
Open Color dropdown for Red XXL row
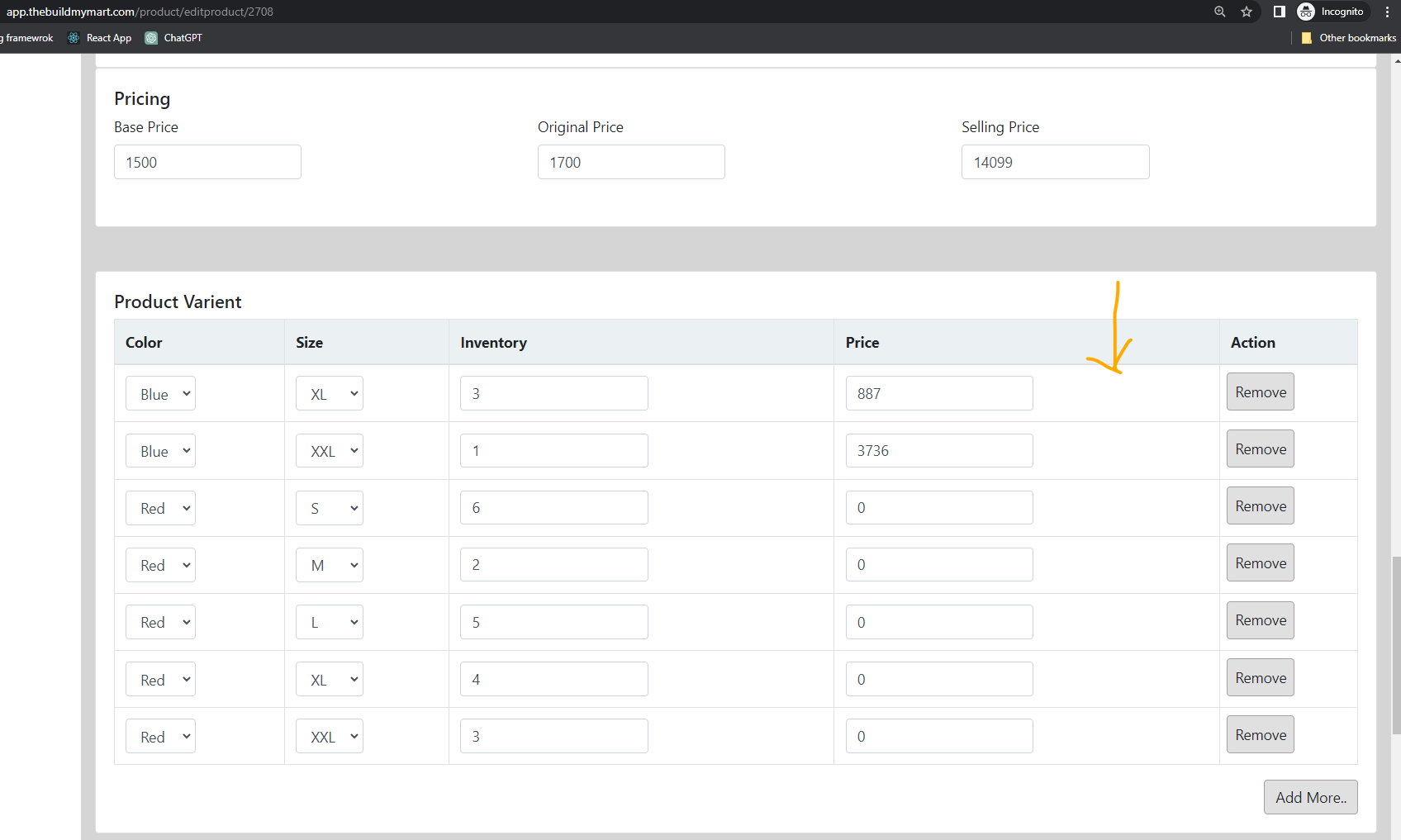160,736
